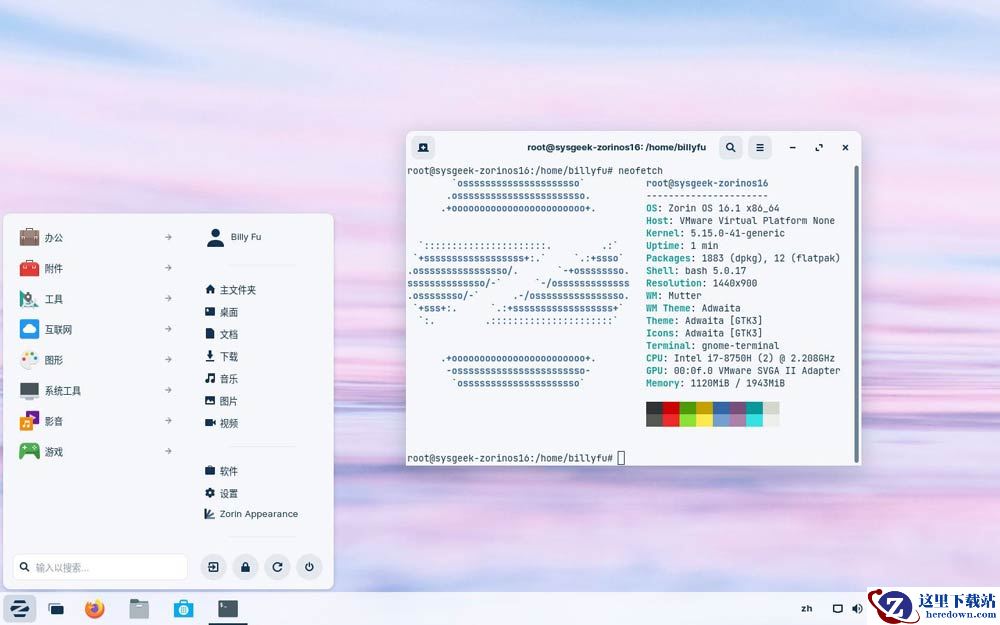Click the 'OS: Zorin OS 16.1' line
Screen dimensions: 1000x625
coord(712,208)
